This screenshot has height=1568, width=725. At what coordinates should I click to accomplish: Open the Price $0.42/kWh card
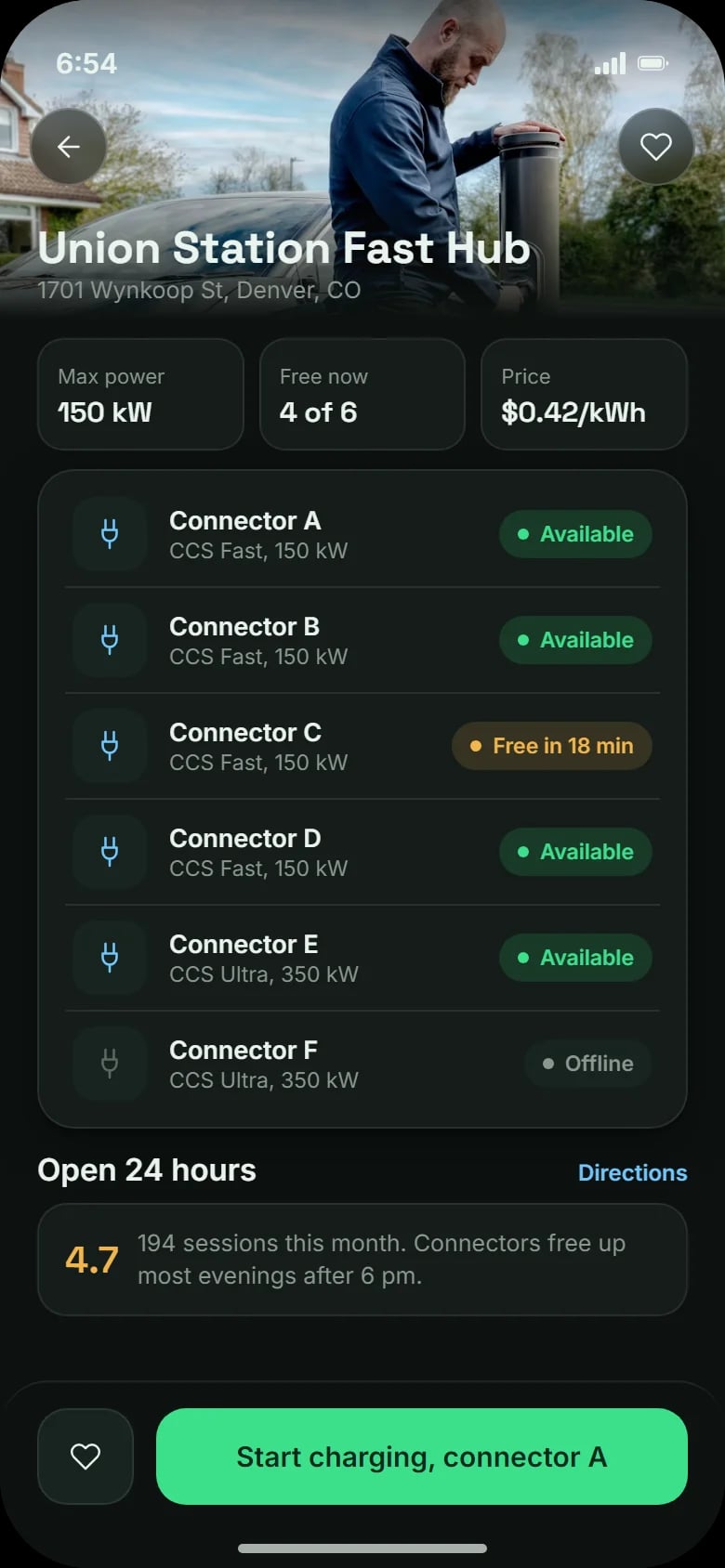584,394
